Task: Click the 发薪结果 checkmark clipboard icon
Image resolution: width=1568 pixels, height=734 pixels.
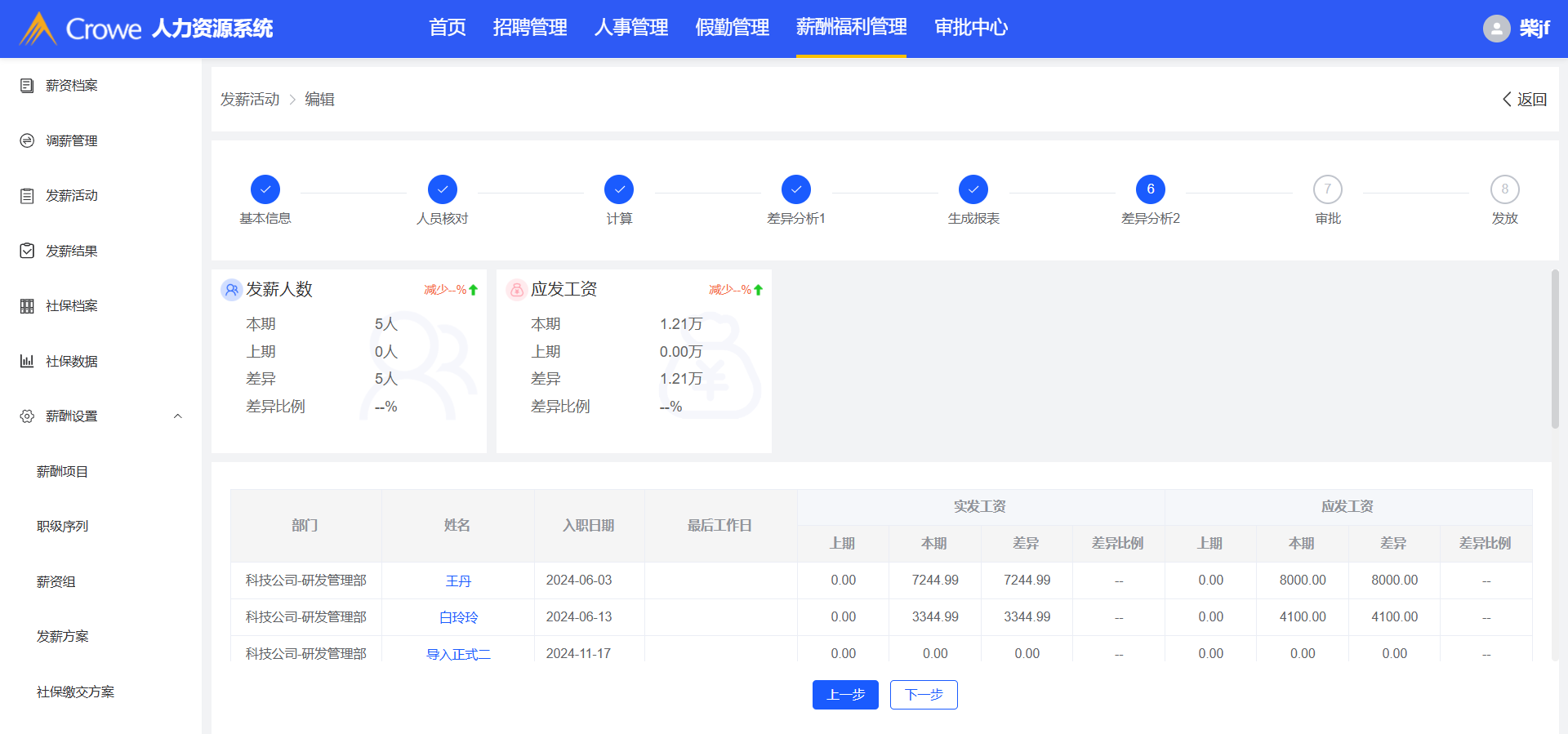Action: [x=27, y=251]
